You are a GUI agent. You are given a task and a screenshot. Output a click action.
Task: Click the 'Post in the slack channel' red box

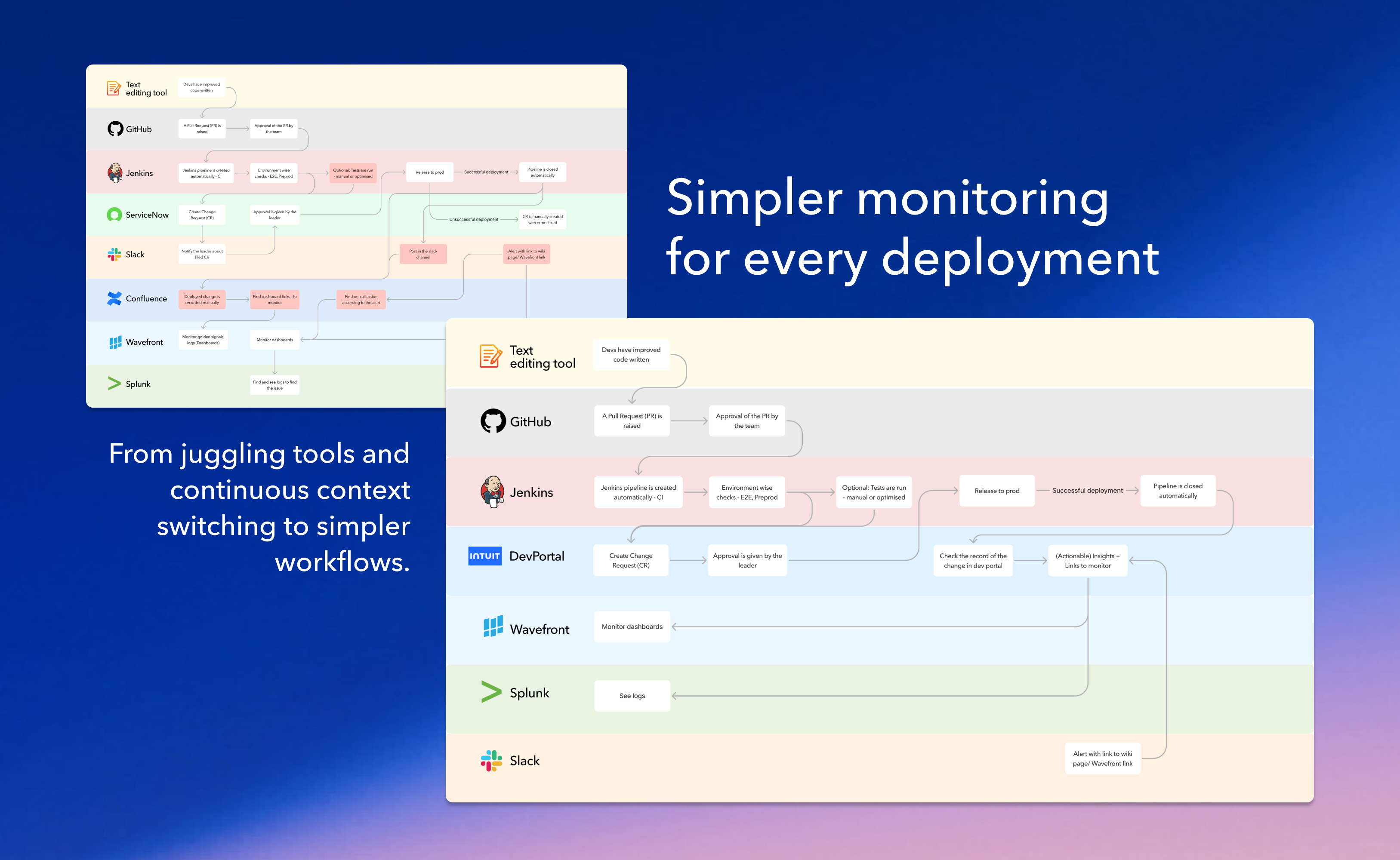click(x=423, y=254)
